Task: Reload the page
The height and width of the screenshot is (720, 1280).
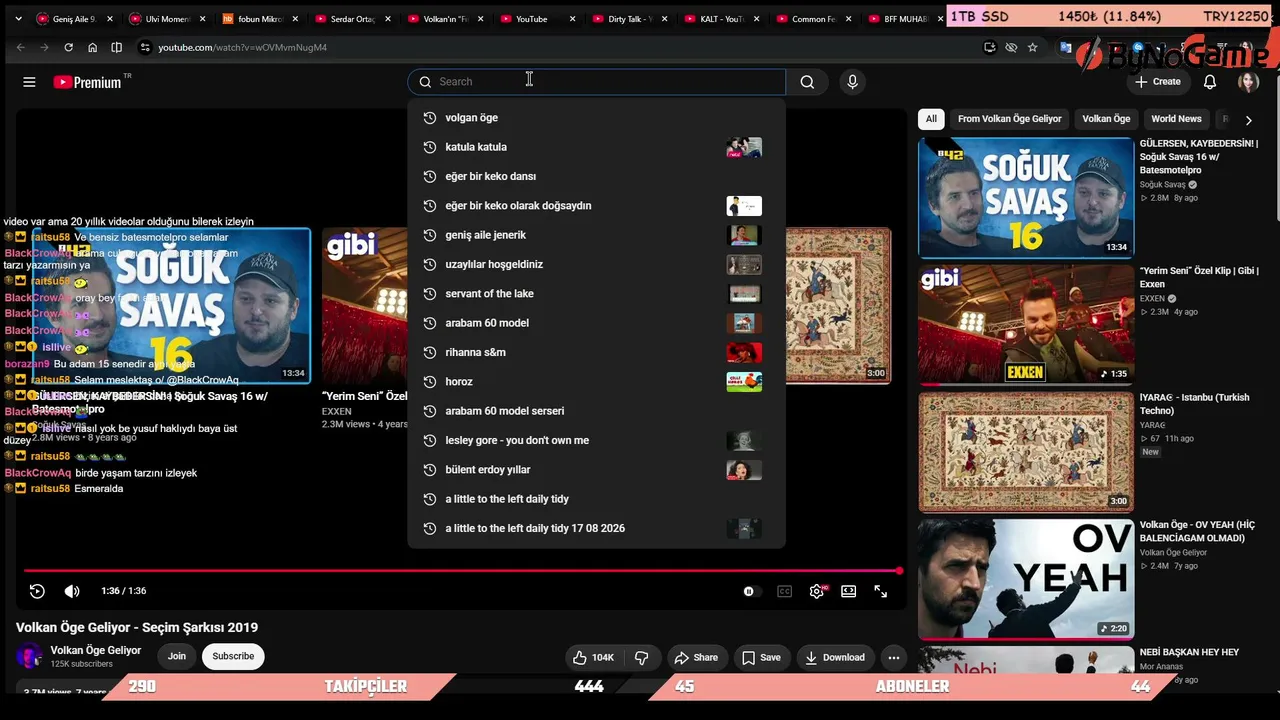Action: [x=68, y=47]
